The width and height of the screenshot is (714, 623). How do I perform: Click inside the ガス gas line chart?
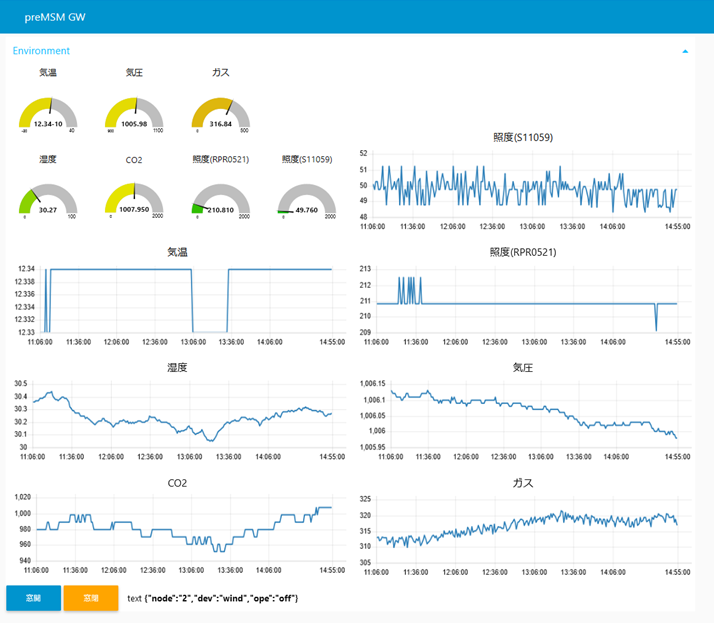(525, 528)
